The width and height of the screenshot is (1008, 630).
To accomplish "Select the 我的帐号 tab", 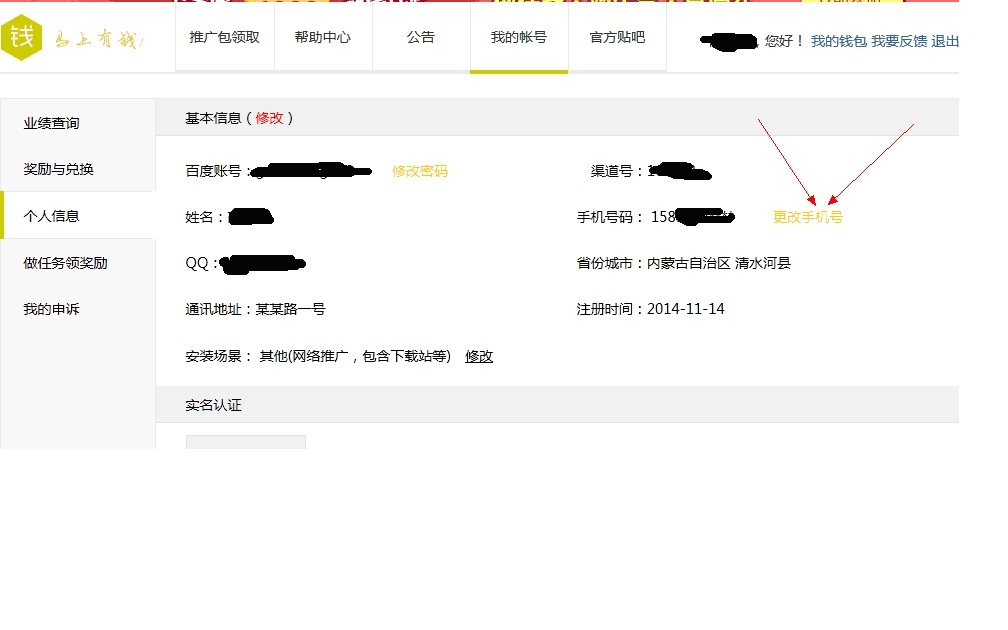I will point(519,37).
